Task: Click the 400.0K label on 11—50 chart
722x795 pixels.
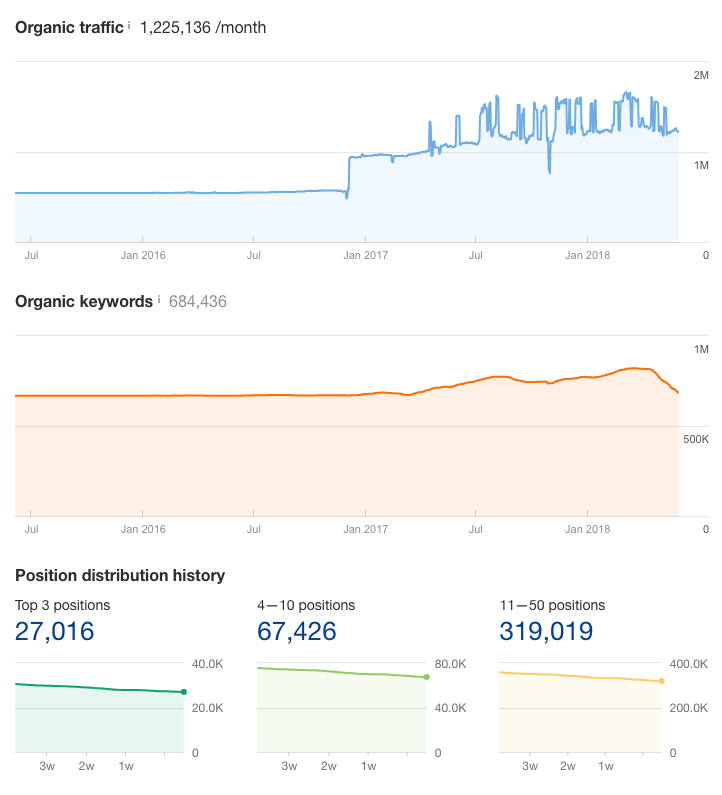Action: (688, 664)
